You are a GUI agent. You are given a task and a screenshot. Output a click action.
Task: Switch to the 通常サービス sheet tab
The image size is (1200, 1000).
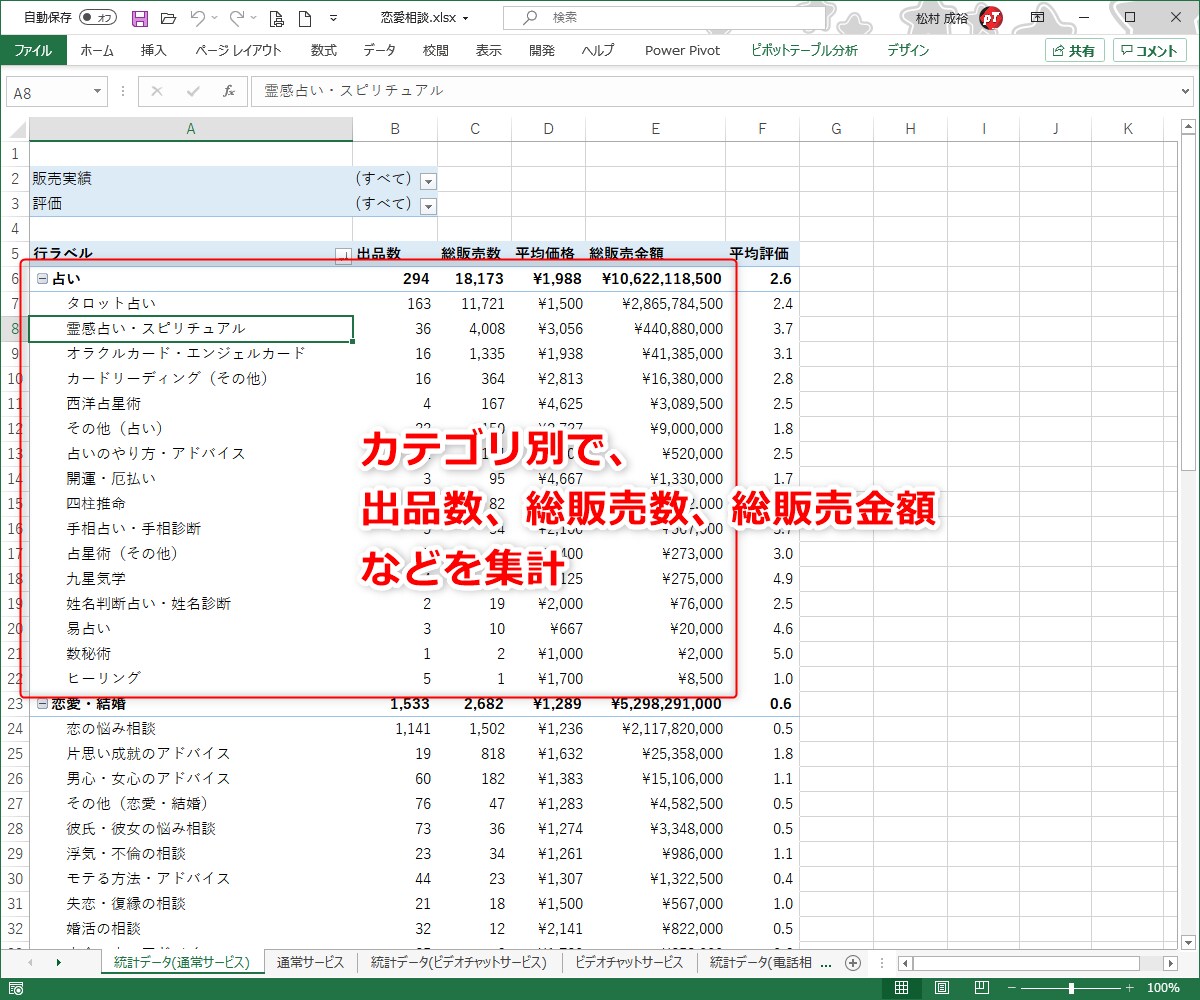pos(311,963)
